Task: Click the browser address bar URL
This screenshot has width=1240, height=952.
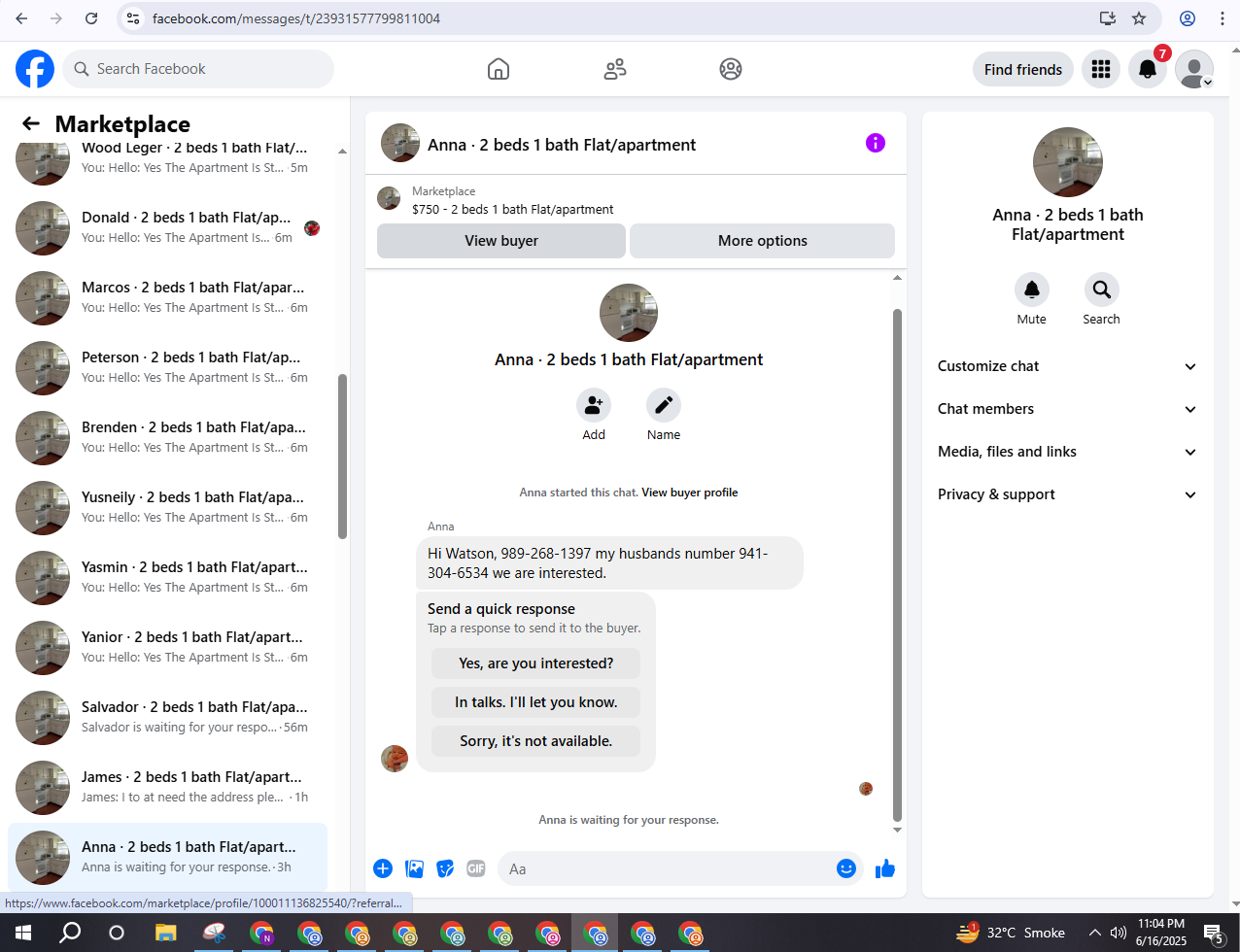Action: (296, 18)
